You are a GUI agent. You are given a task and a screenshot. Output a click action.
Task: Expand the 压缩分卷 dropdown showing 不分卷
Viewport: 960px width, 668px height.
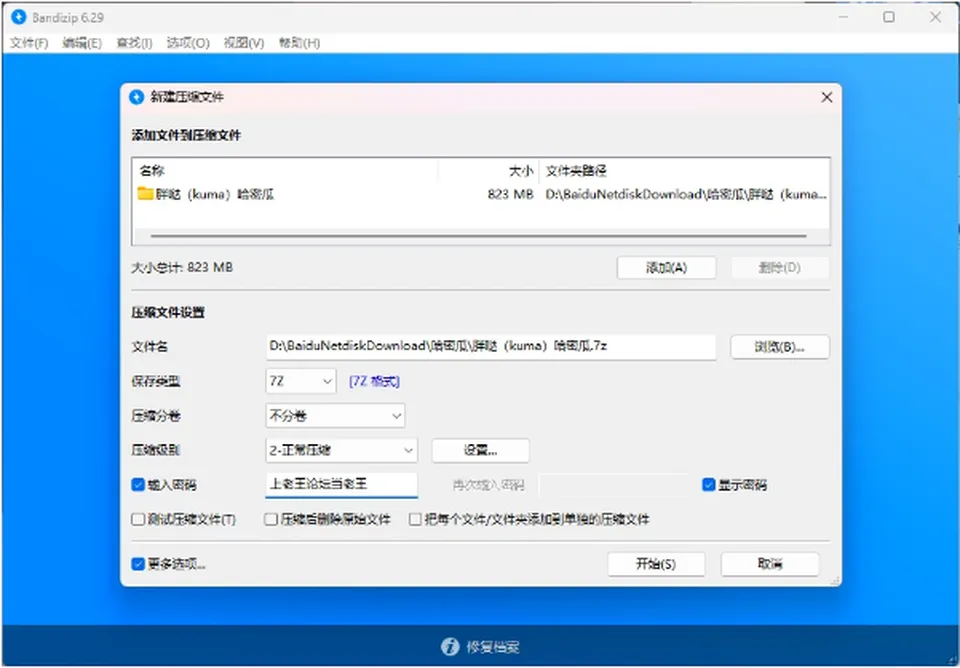point(335,416)
